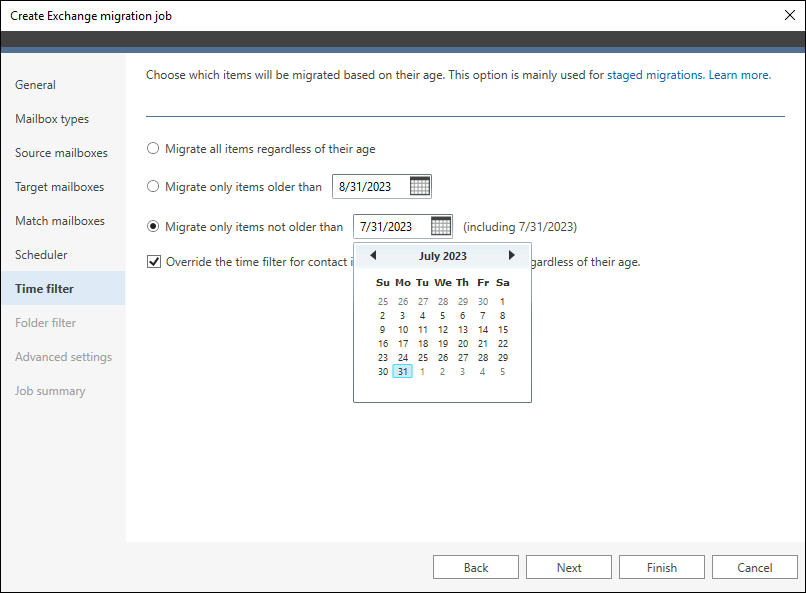Go to previous month in calendar
806x593 pixels.
click(x=373, y=255)
